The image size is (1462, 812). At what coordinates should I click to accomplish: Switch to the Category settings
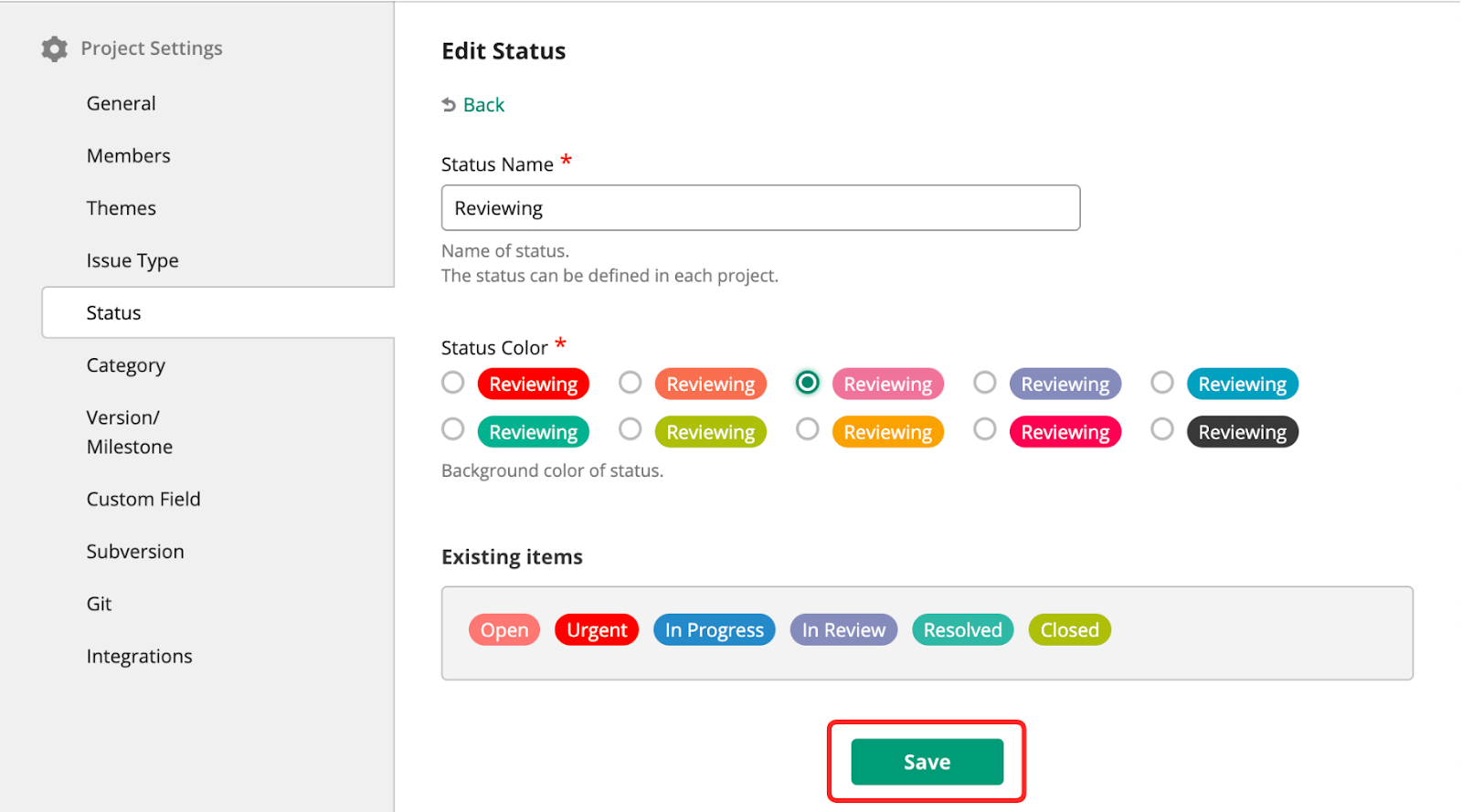[x=126, y=365]
